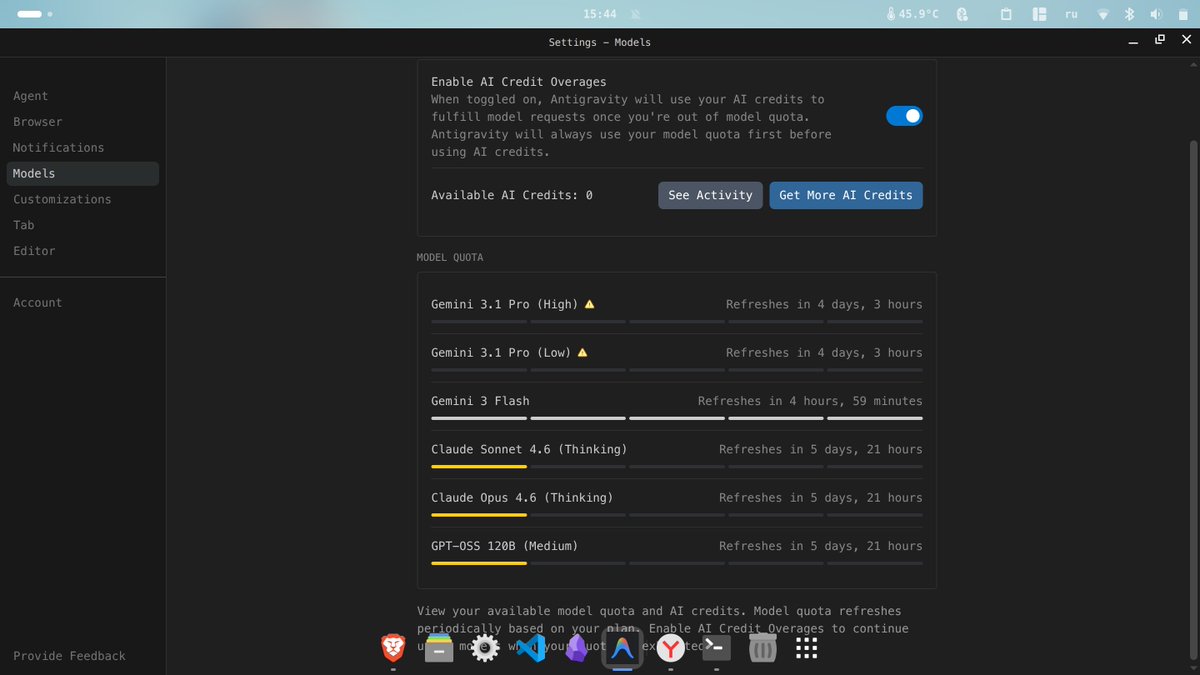
Task: Click the Bluetooth icon in top bar
Action: [1129, 14]
